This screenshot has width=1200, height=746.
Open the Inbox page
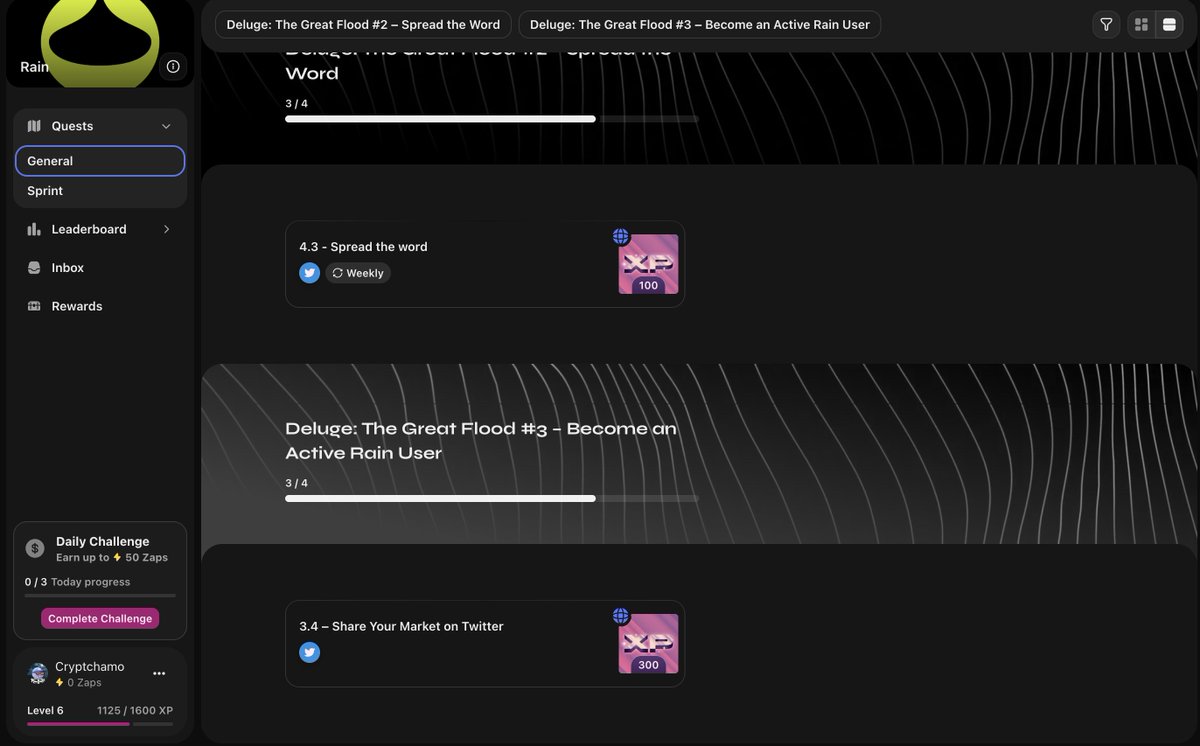(x=100, y=268)
